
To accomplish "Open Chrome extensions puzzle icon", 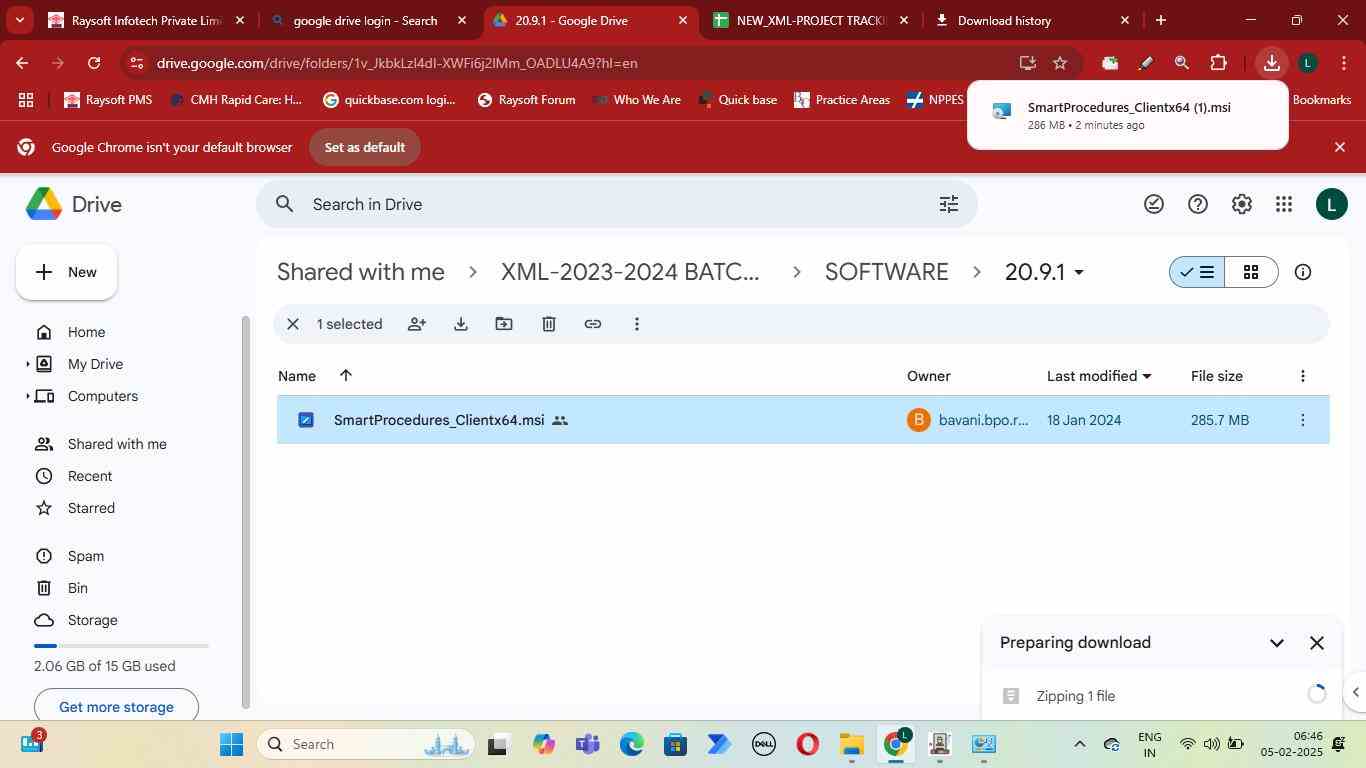I will point(1218,63).
